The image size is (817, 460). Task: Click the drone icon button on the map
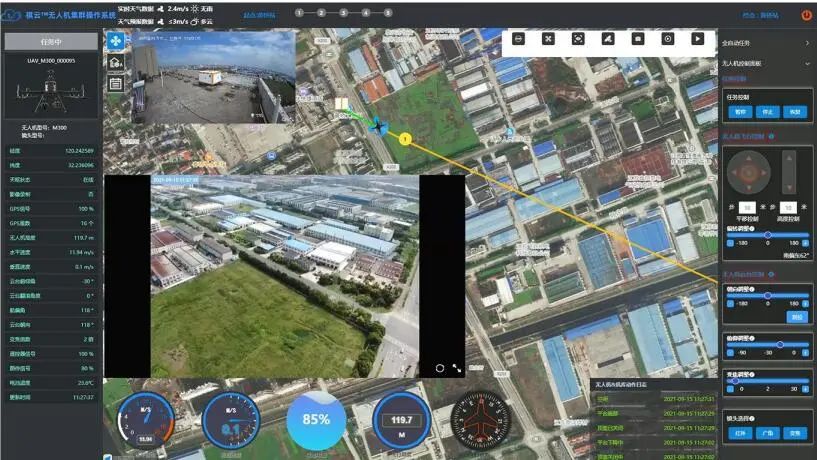point(115,40)
